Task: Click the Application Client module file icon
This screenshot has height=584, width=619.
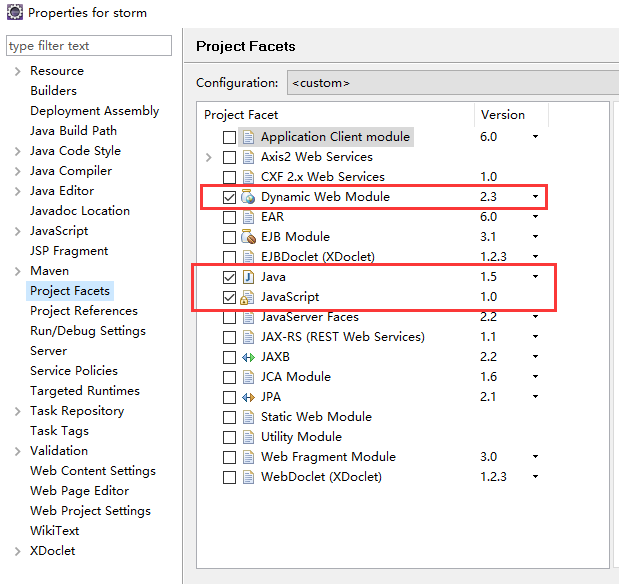Action: (x=248, y=137)
